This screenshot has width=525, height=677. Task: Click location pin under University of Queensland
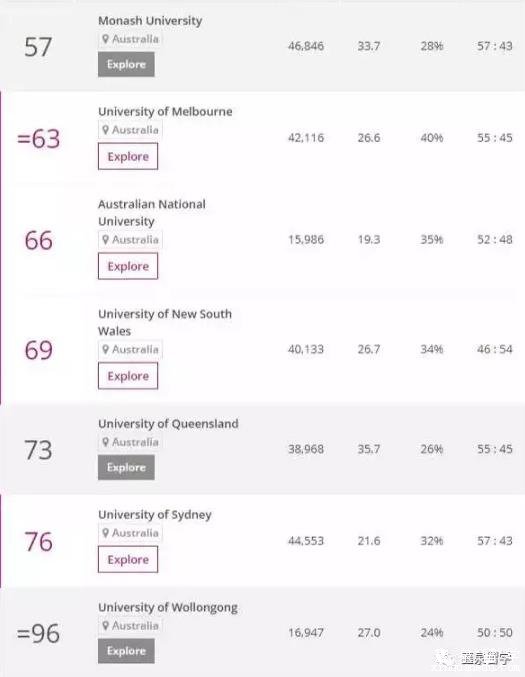(x=105, y=443)
